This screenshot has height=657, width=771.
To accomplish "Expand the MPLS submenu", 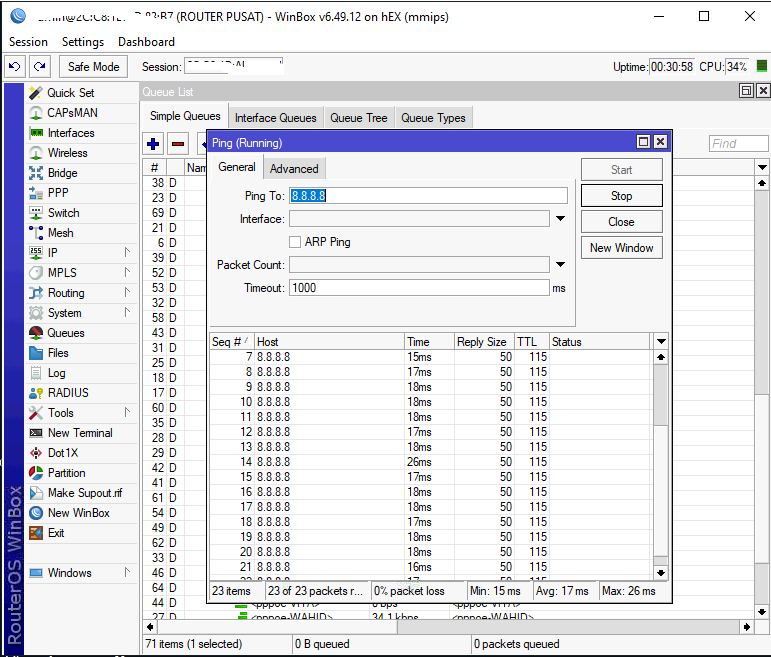I will [127, 272].
